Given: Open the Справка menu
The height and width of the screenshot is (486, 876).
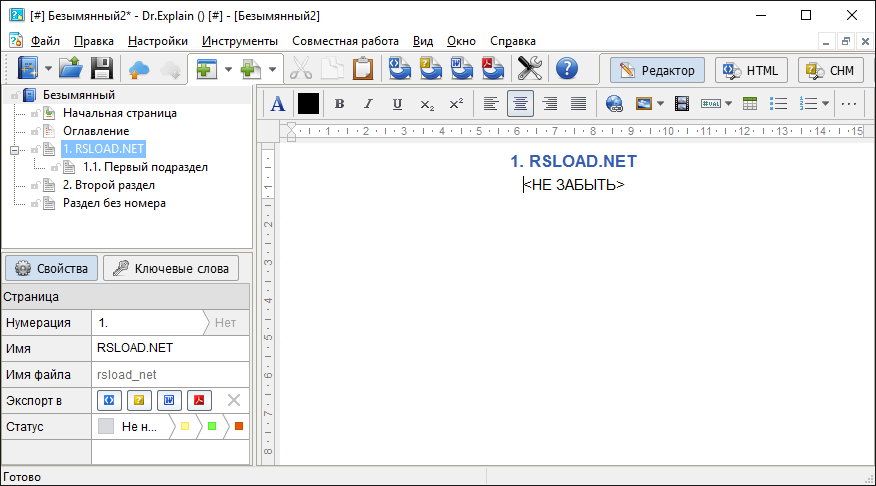Looking at the screenshot, I should (x=513, y=41).
